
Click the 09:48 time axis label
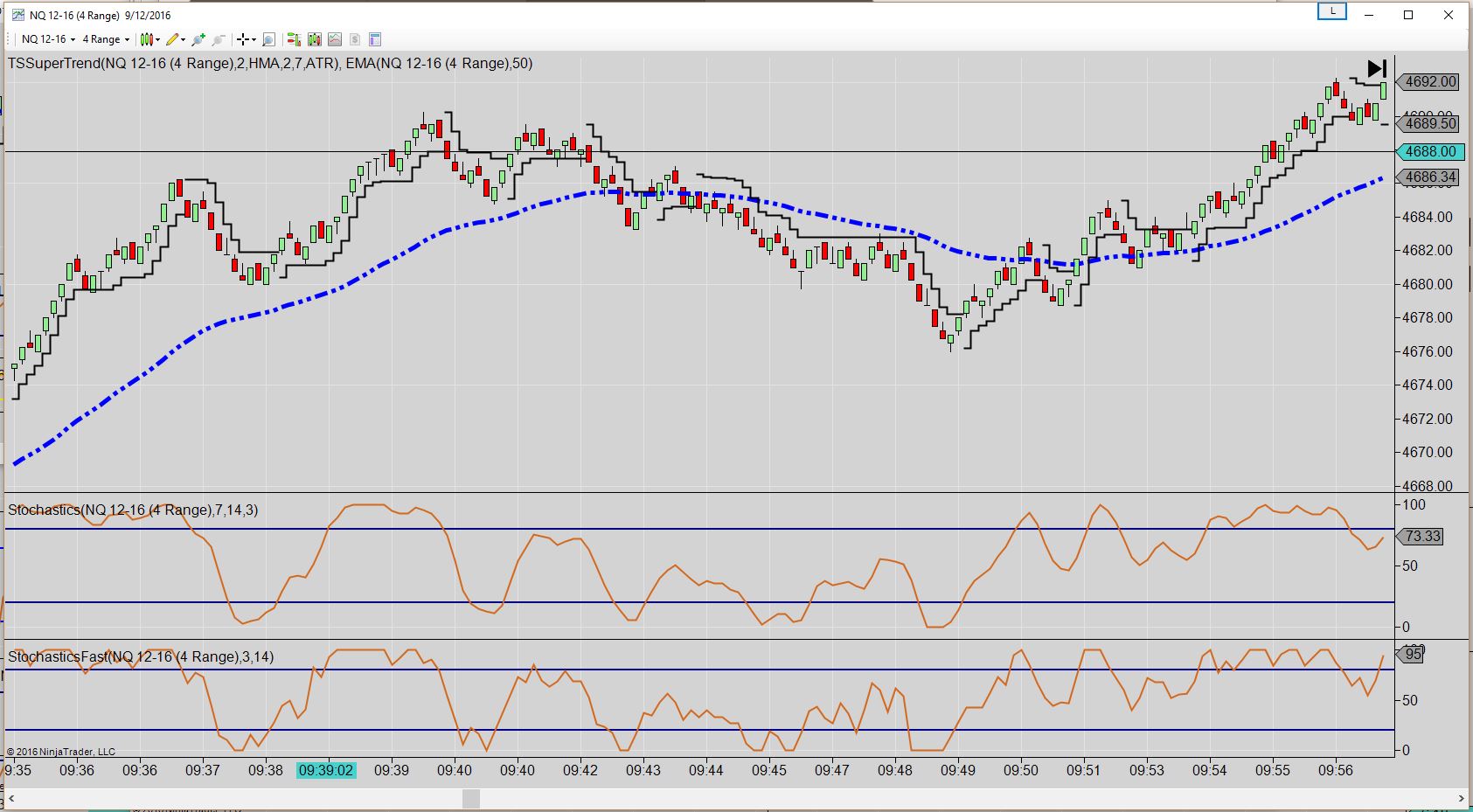(x=895, y=770)
